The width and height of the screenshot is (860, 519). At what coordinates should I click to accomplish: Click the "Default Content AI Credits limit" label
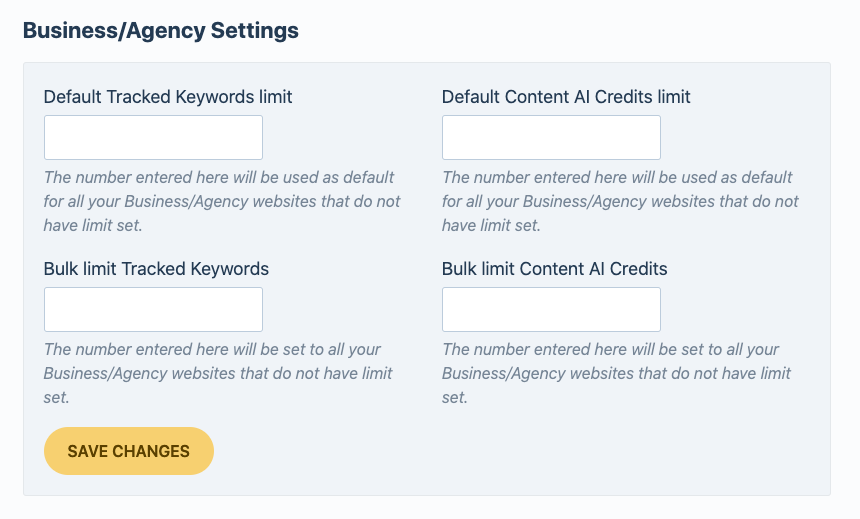point(566,97)
